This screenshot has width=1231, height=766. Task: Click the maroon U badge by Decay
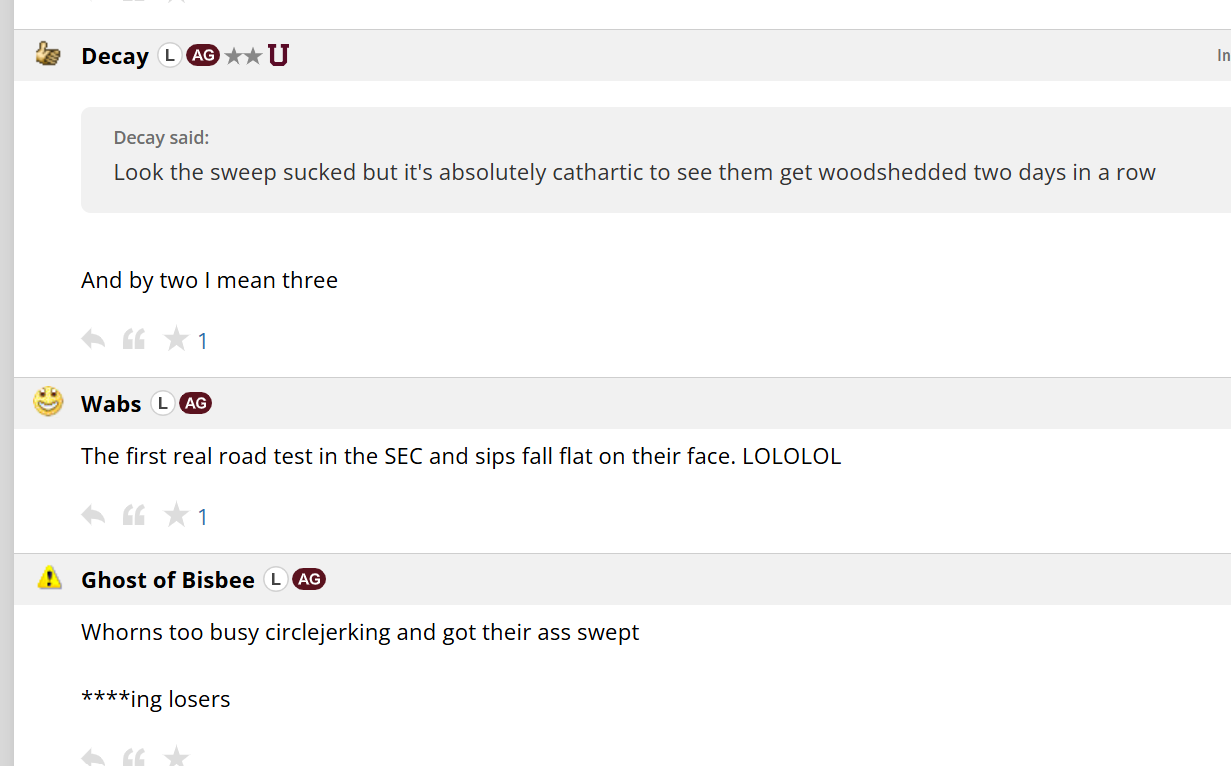pos(278,55)
